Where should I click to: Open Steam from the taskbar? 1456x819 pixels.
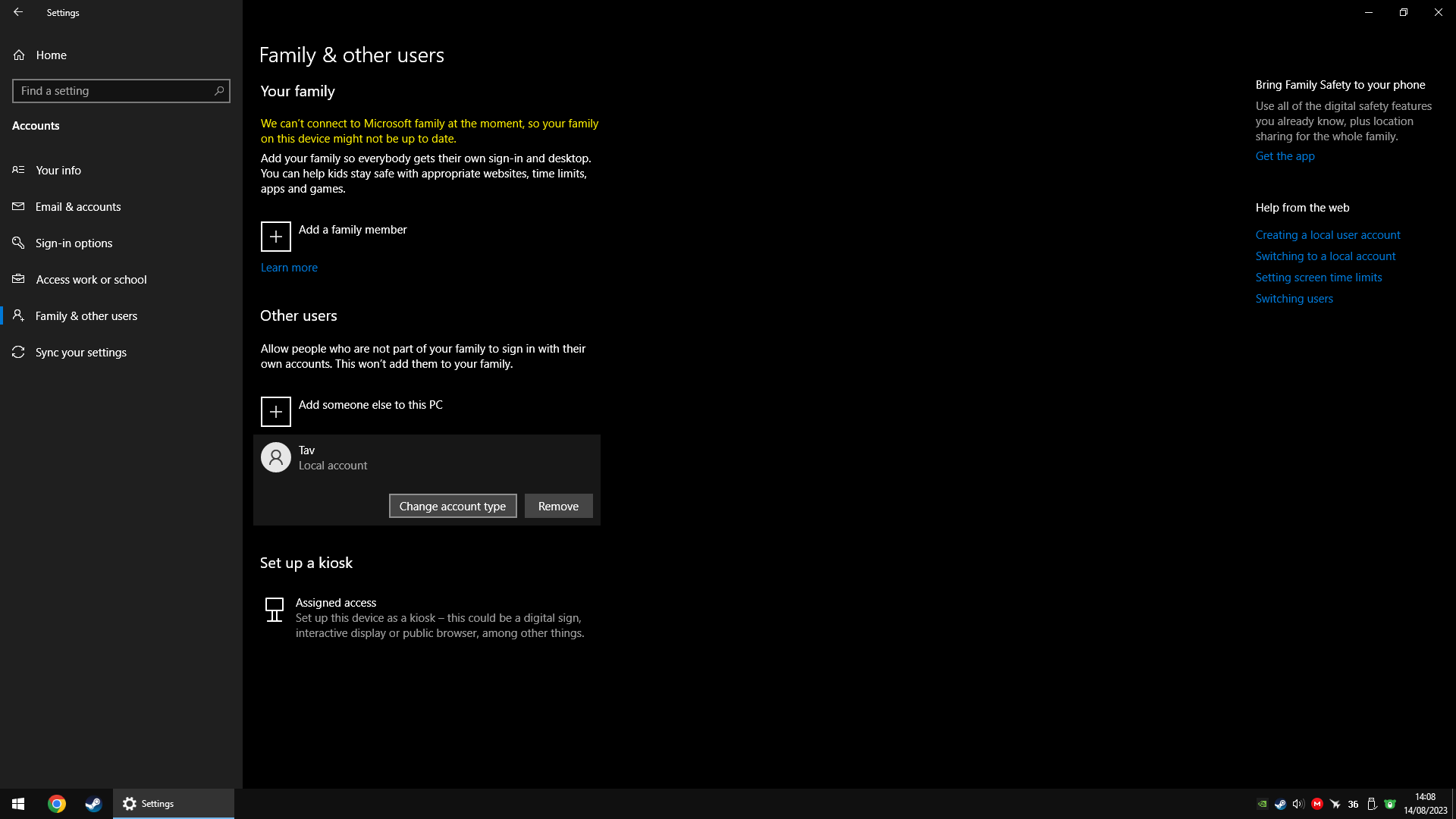(x=93, y=804)
